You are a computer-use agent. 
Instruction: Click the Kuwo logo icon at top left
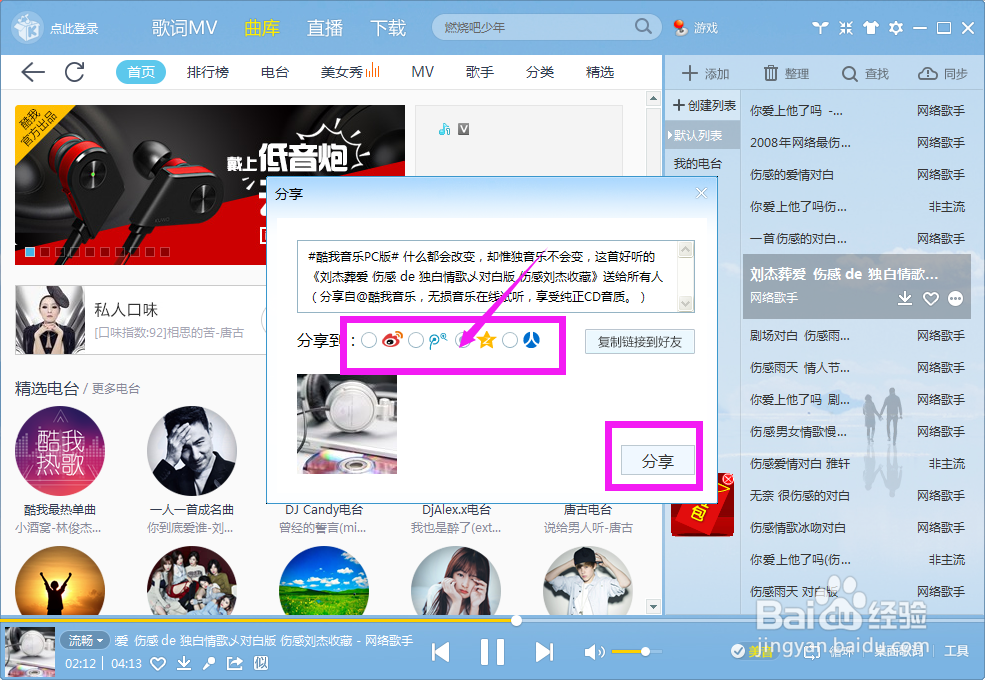point(26,28)
